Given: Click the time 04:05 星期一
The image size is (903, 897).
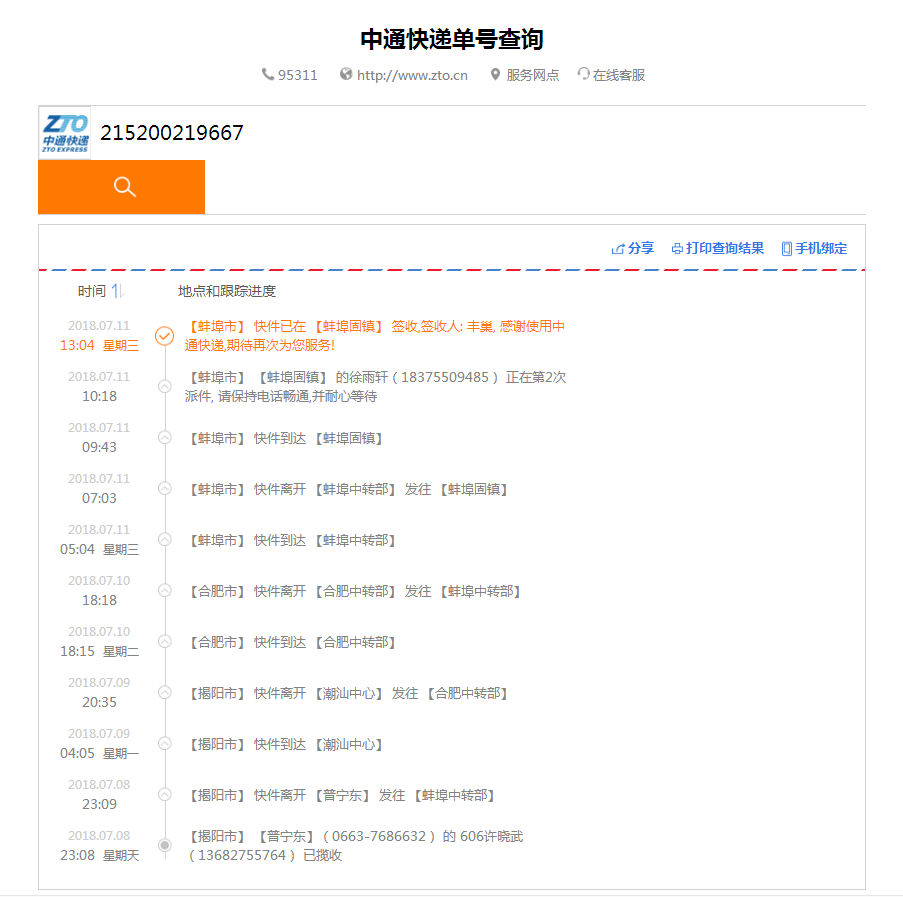Looking at the screenshot, I should [100, 753].
